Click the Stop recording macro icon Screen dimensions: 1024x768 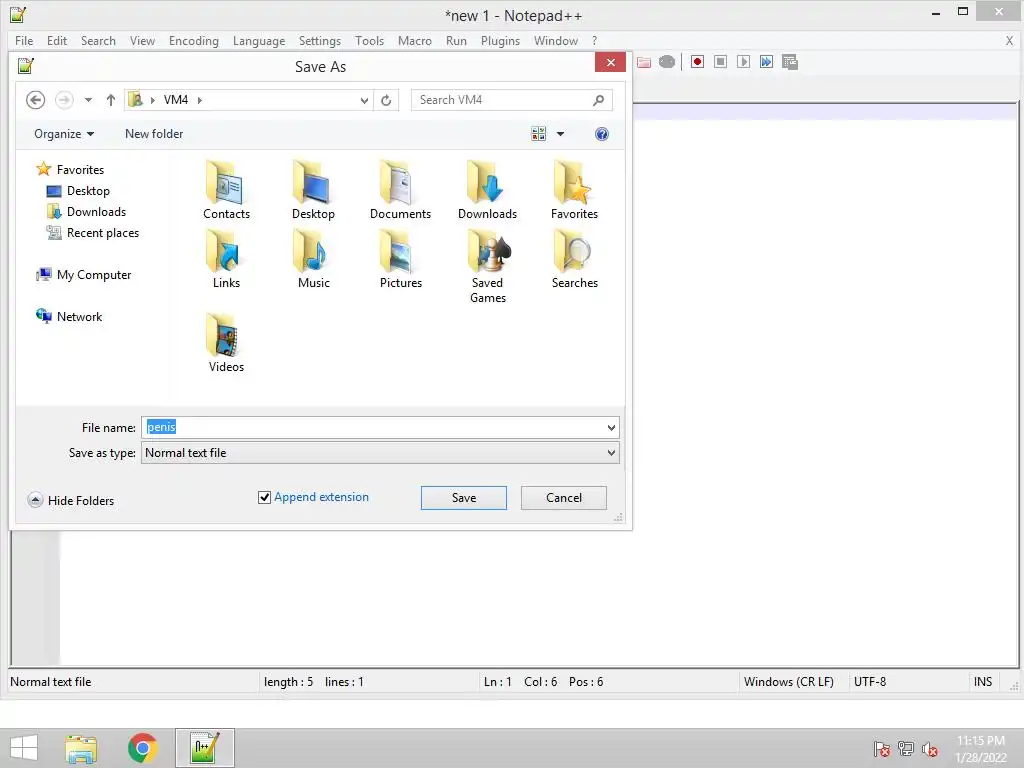point(720,62)
